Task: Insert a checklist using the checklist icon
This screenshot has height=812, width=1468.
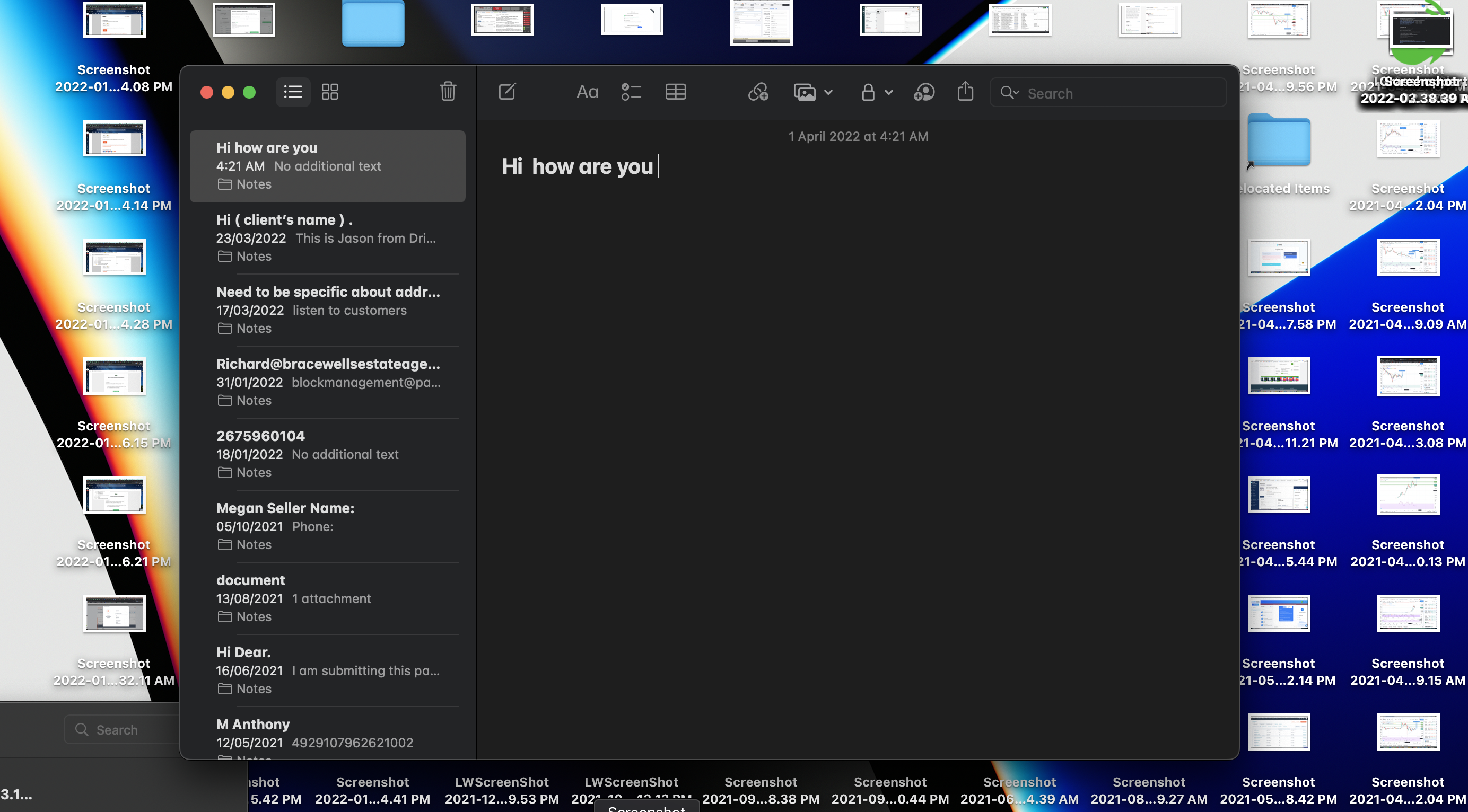Action: (x=631, y=92)
